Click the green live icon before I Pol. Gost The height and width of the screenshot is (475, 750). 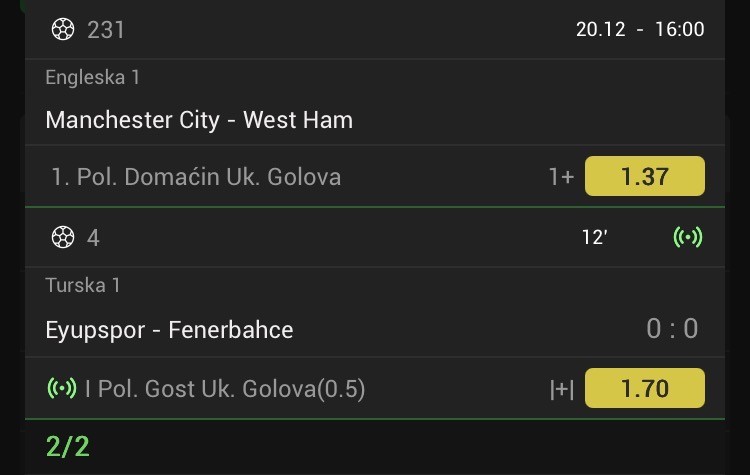click(62, 388)
